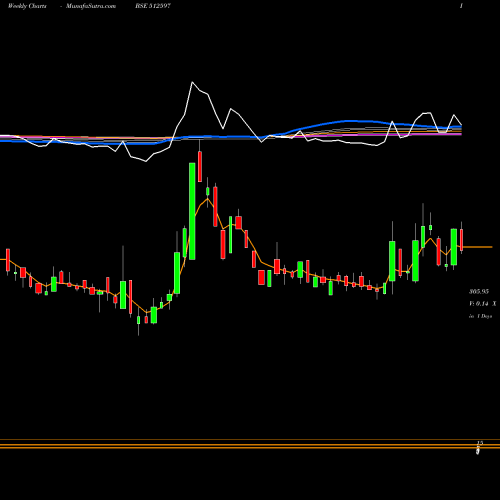Click the last red candlestick on the right edge
Image resolution: width=500 pixels, height=500 pixels.
coord(462,240)
